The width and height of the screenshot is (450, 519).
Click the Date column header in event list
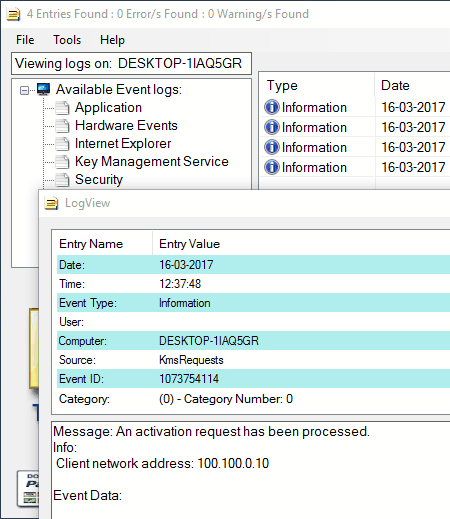pos(413,86)
